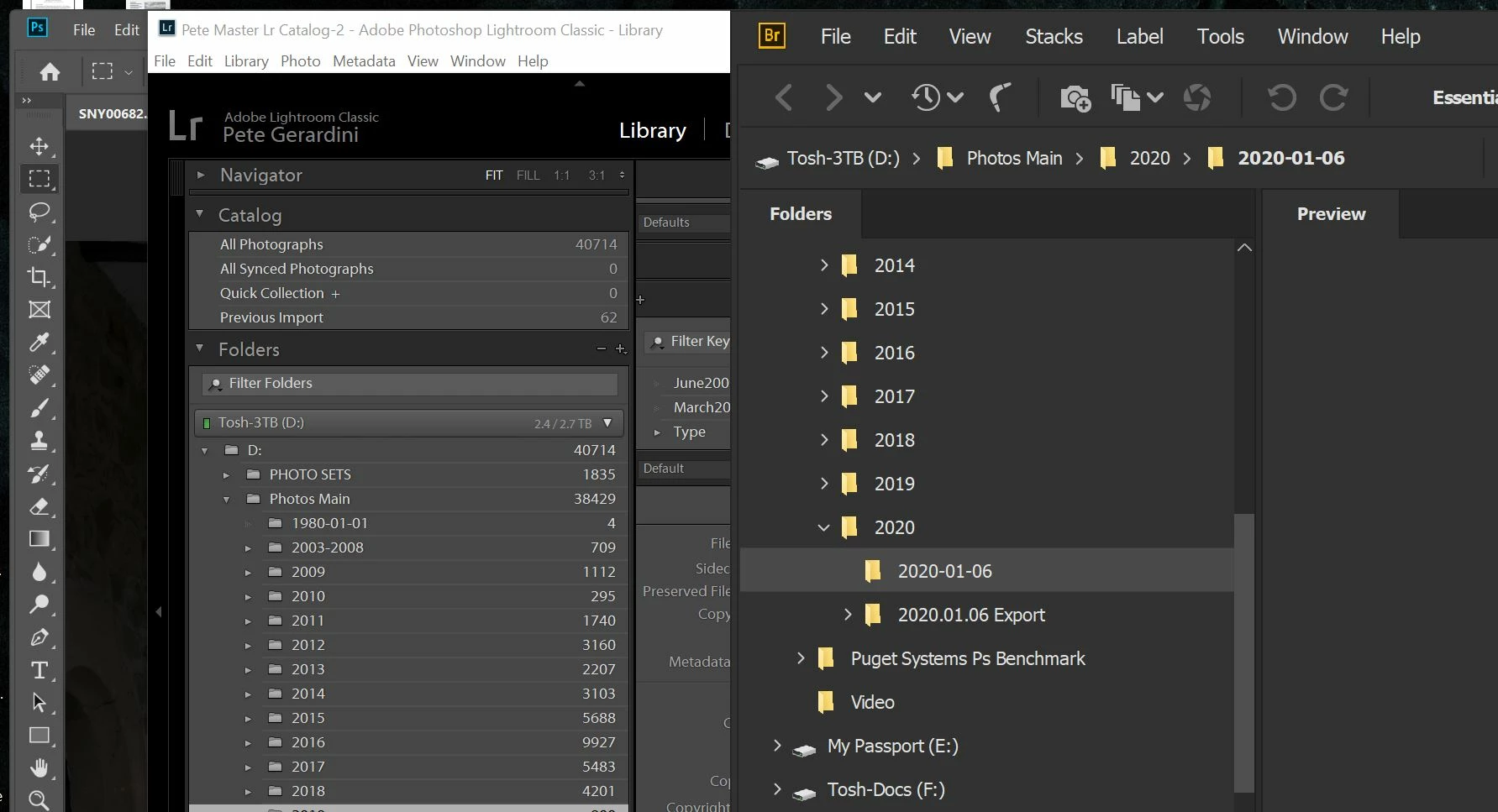The width and height of the screenshot is (1498, 812).
Task: Select the Hand tool in Photoshop
Action: pos(39,768)
